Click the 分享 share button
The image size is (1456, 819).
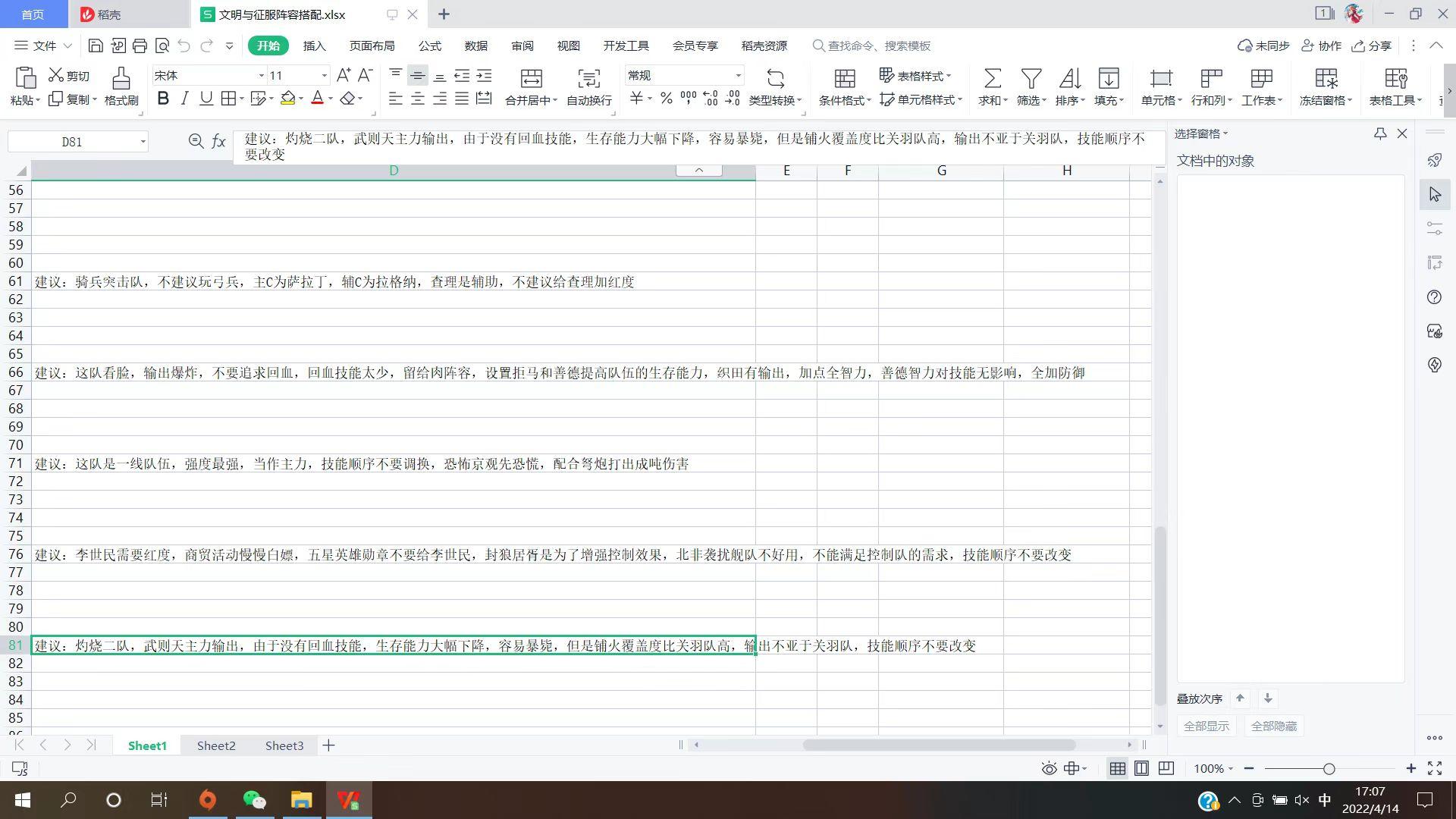[x=1372, y=45]
